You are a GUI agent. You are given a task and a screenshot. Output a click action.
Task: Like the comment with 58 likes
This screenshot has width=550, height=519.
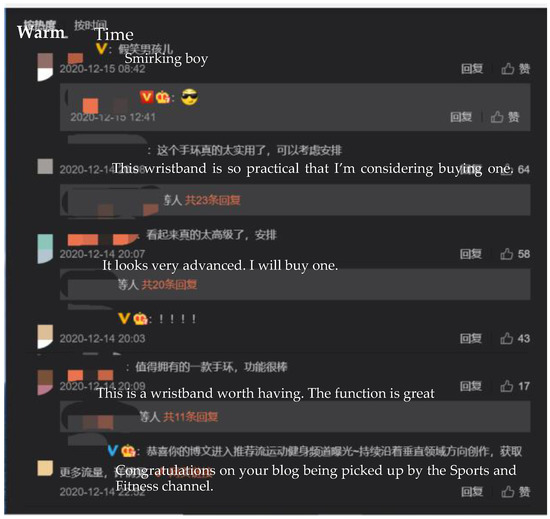[x=515, y=254]
